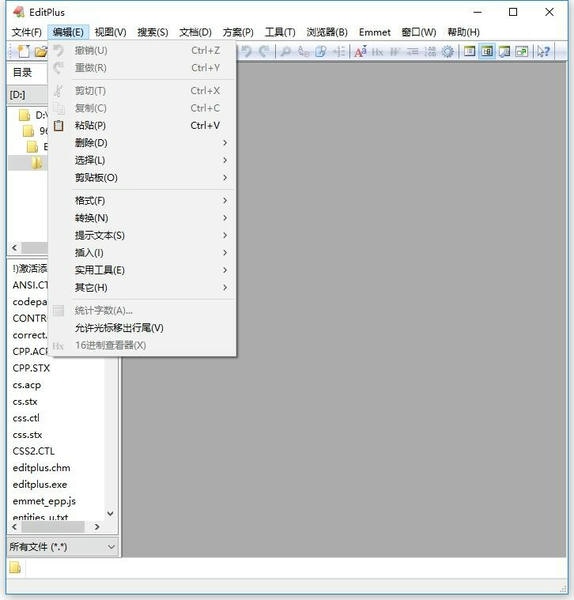Viewport: 574px width, 600px height.
Task: Select cs.stx in the file list
Action: click(x=25, y=401)
